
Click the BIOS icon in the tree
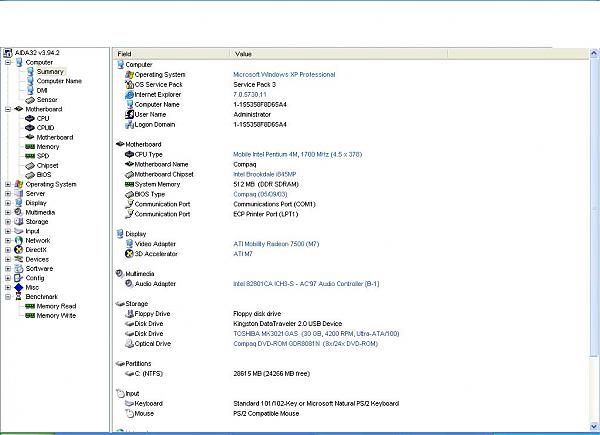[x=30, y=175]
